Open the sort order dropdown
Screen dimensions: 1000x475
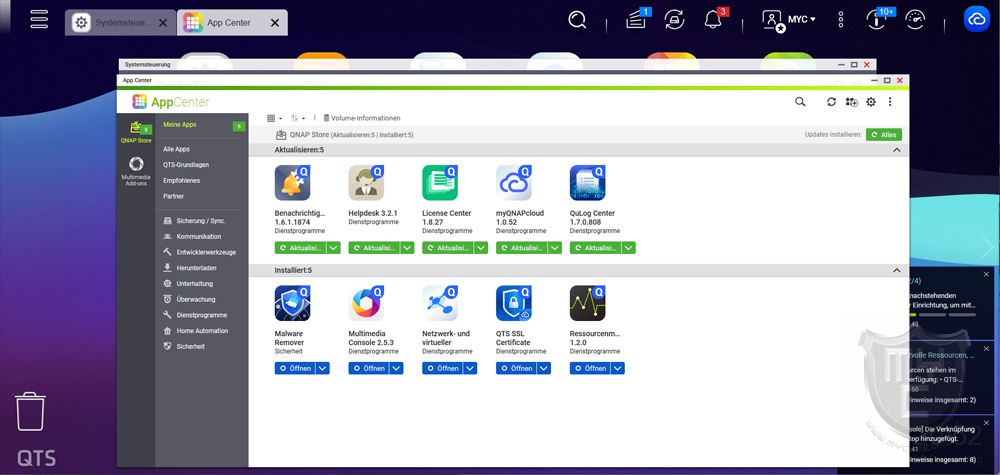tap(298, 118)
